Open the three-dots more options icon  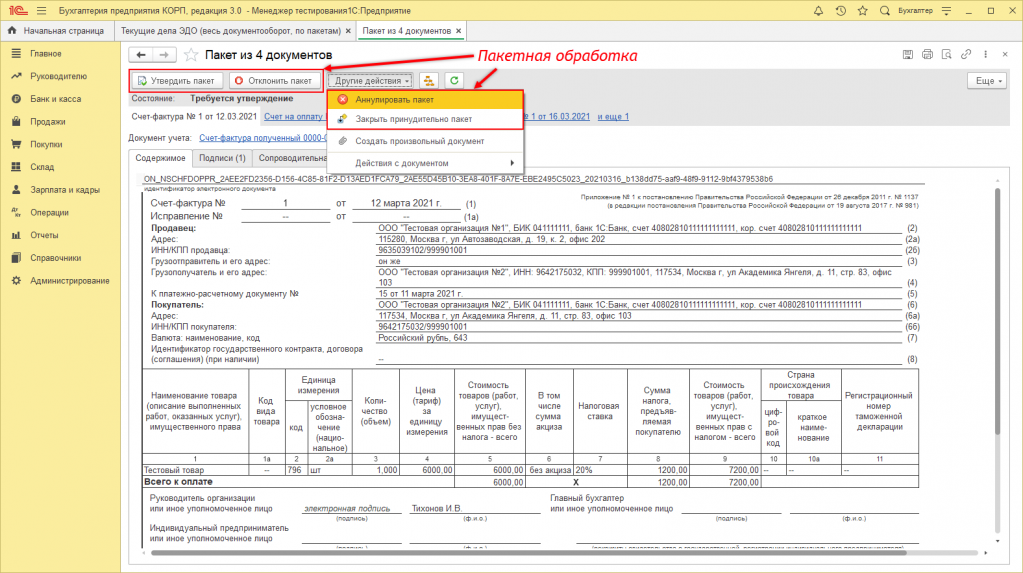(986, 55)
